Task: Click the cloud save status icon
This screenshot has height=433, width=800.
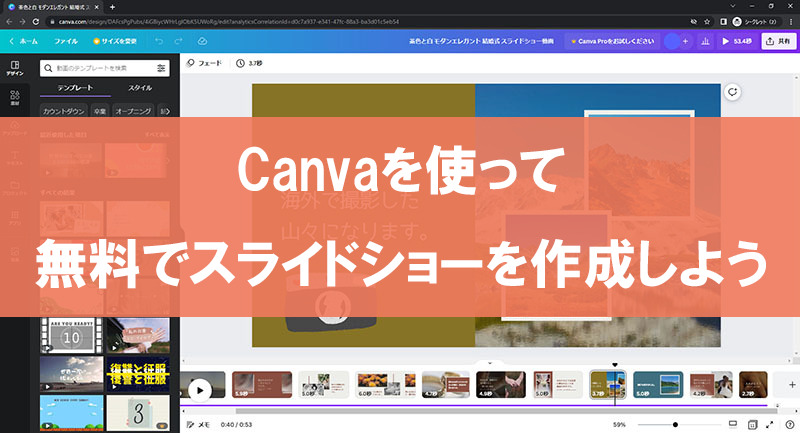Action: point(202,41)
